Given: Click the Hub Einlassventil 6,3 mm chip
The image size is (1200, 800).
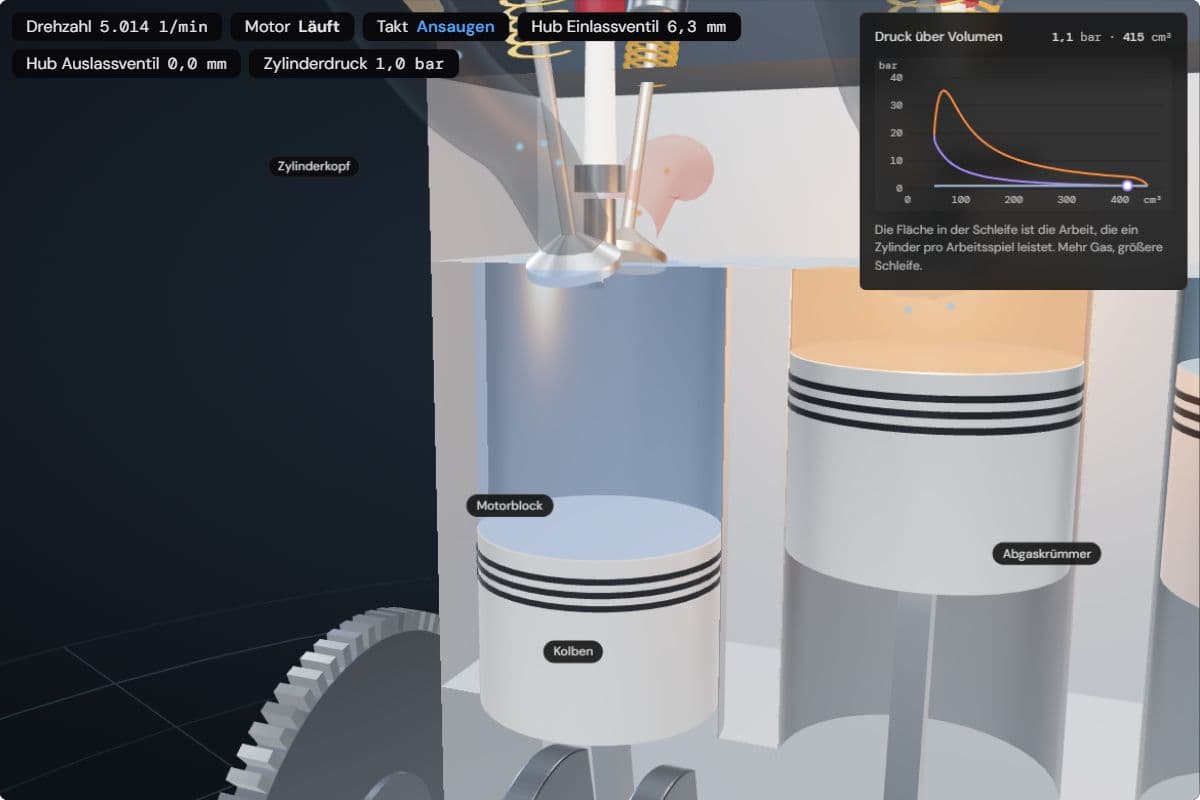Looking at the screenshot, I should coord(629,27).
